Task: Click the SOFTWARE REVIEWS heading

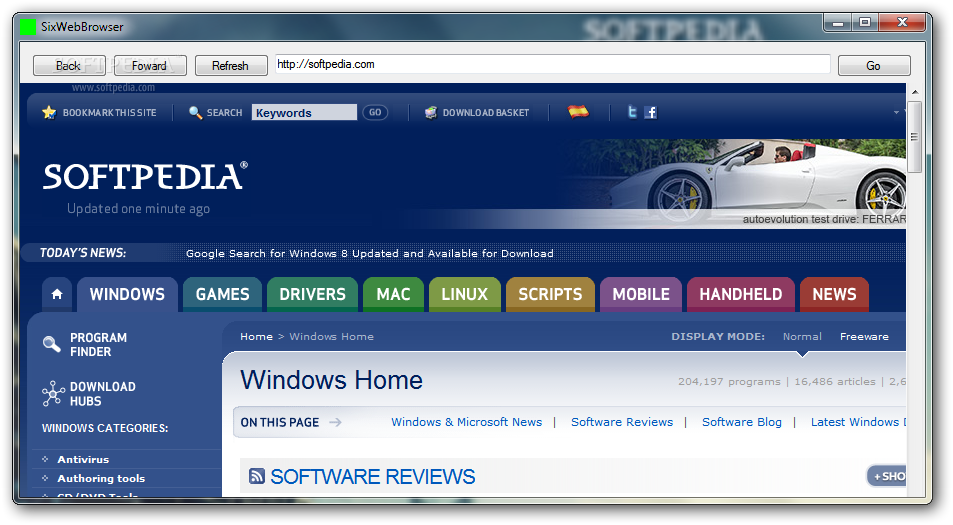Action: pos(373,477)
